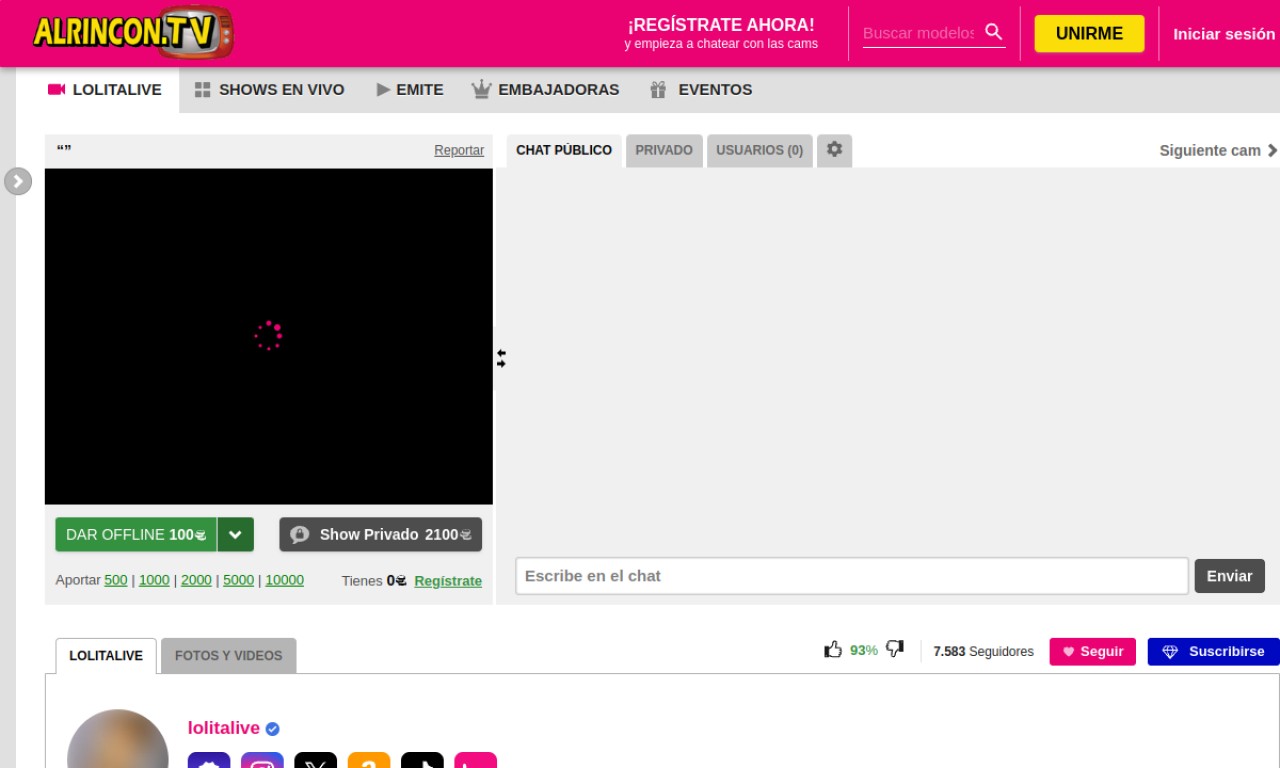The width and height of the screenshot is (1280, 768).
Task: Select the LOLITALIVE profile tab
Action: coord(106,656)
